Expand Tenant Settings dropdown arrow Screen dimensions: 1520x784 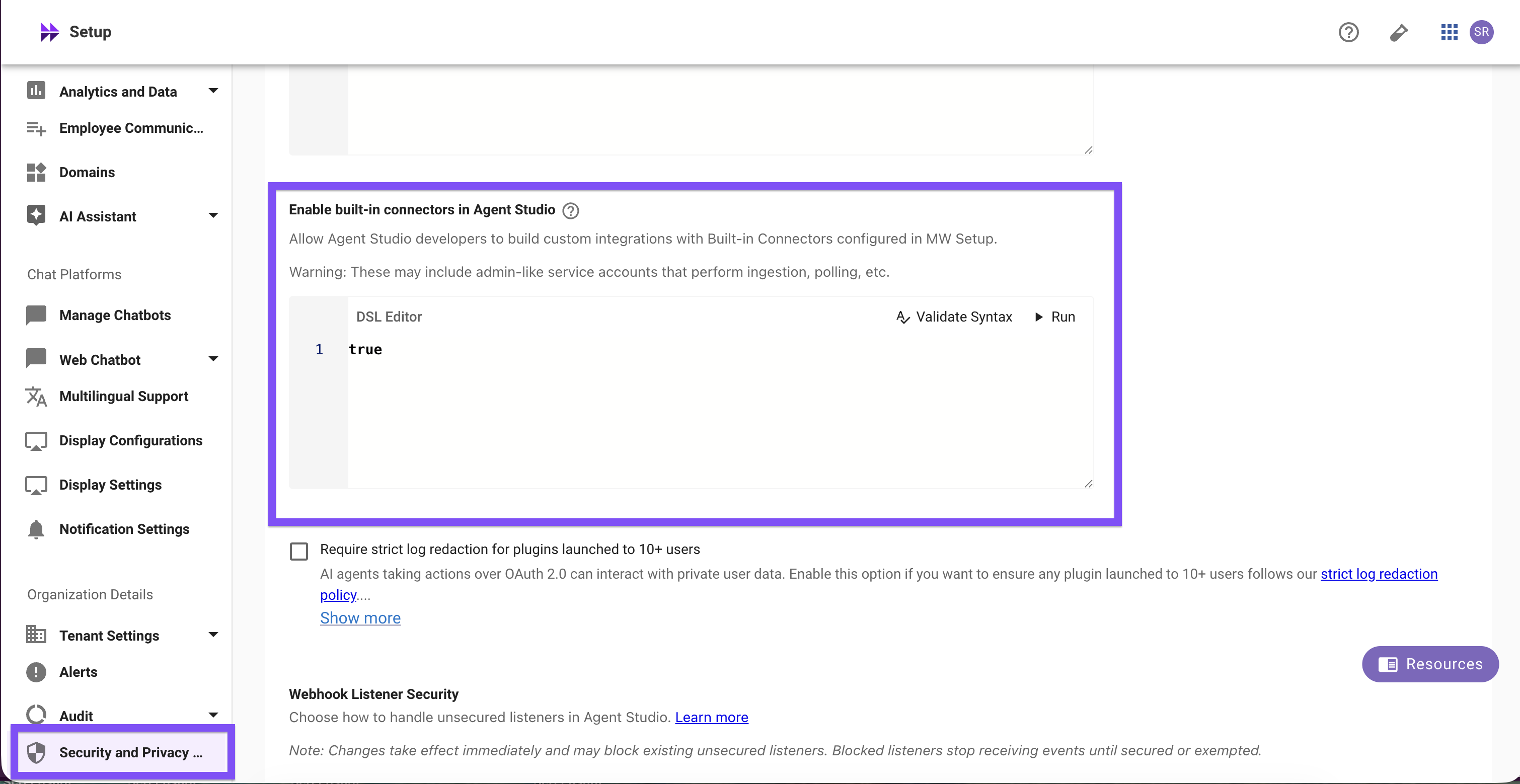coord(213,635)
